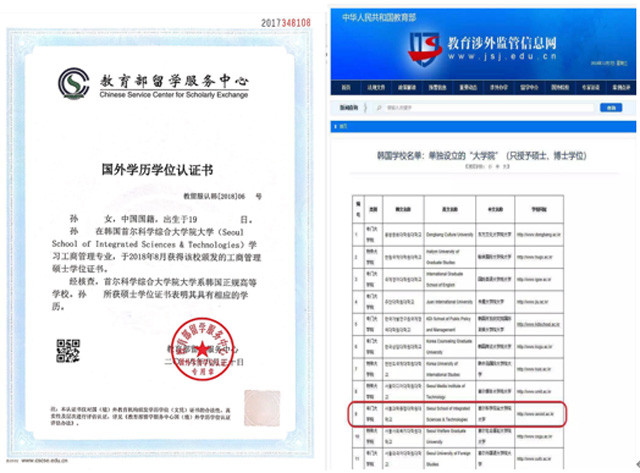Viewport: 640px width, 473px height.
Task: Open the highlighted www.assist.ac.kr link in row 9
Action: click(x=535, y=414)
